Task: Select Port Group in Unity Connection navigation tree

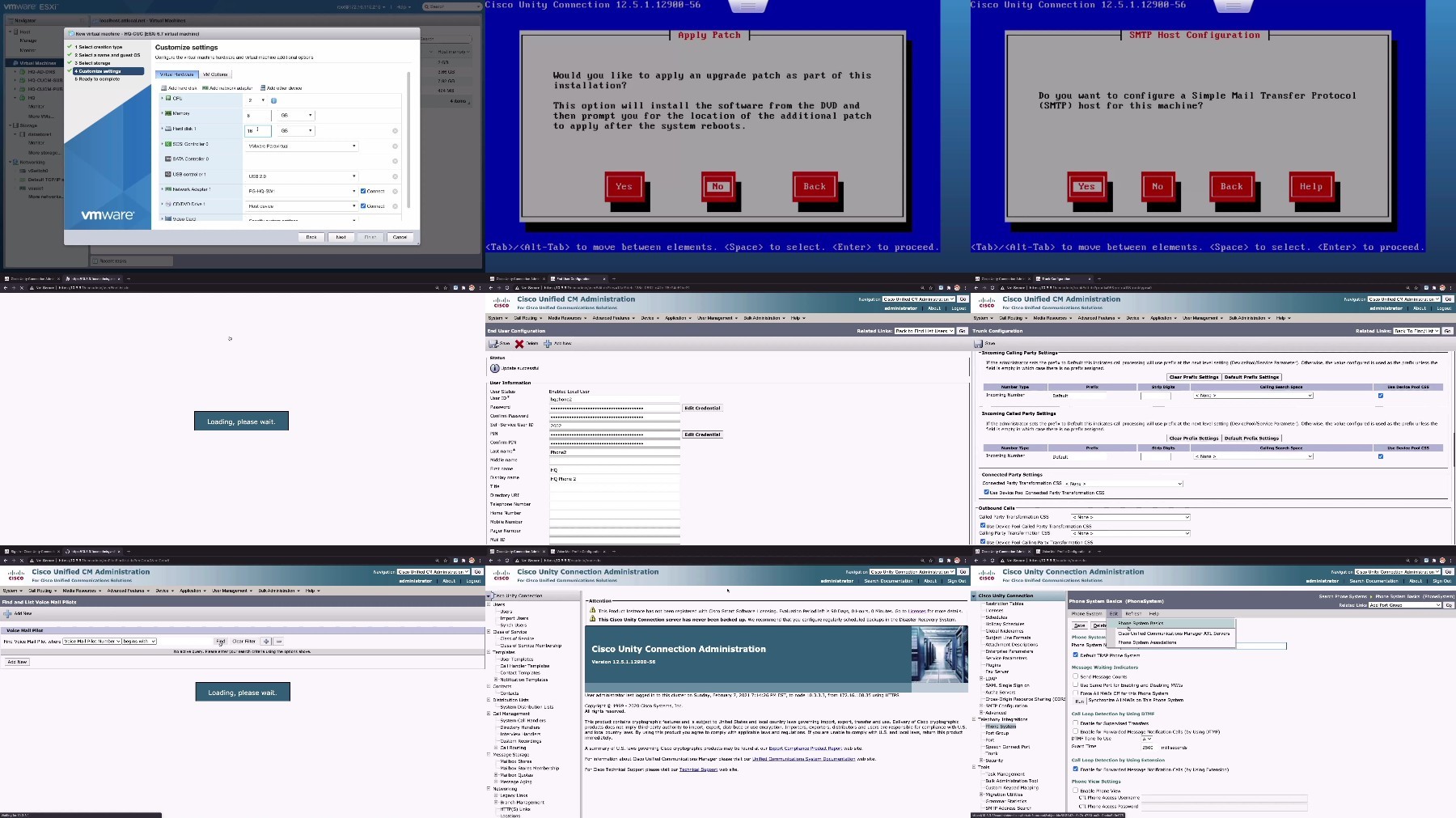Action: coord(997,733)
